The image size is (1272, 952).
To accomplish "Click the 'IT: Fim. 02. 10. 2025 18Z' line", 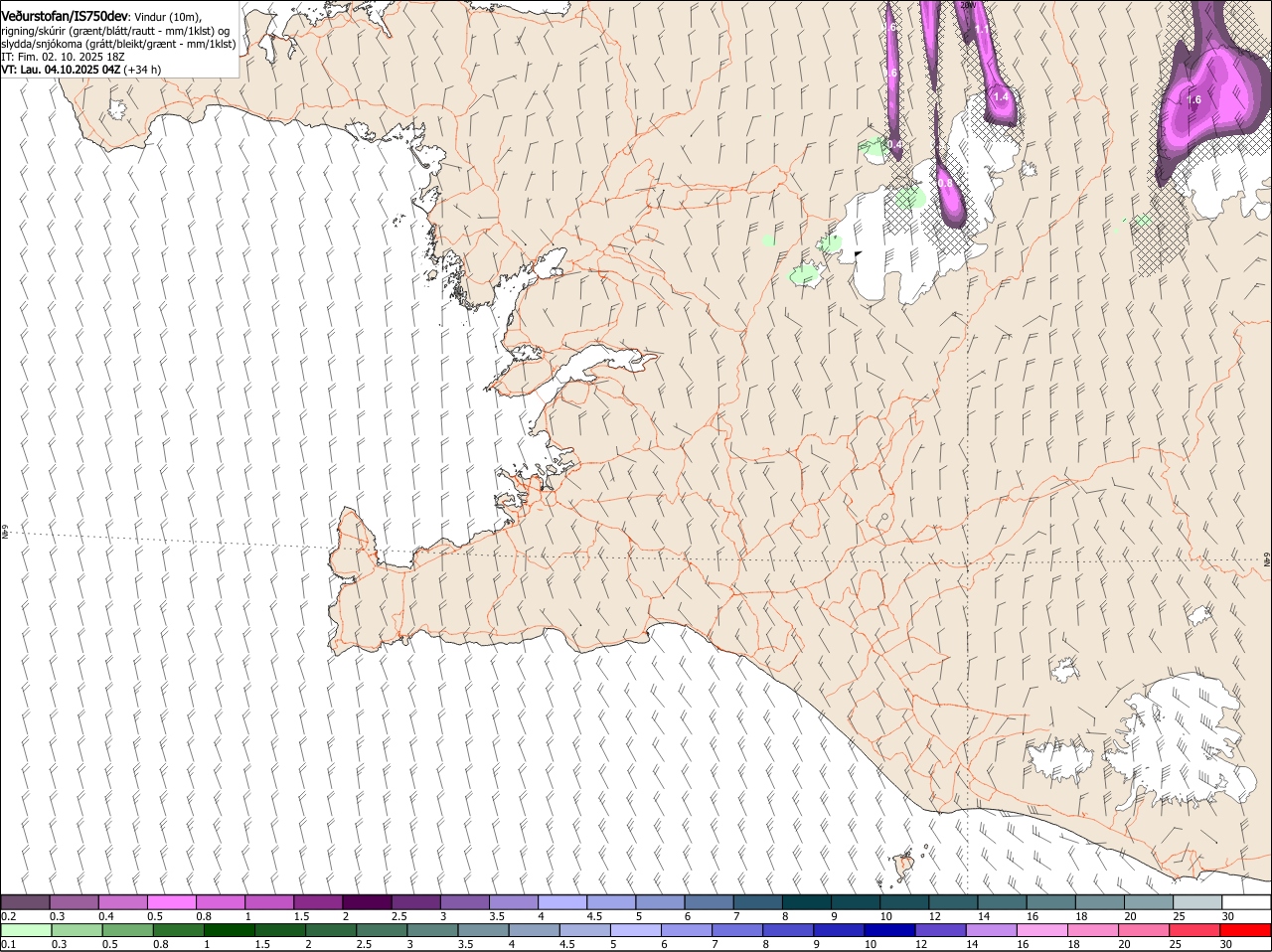I will pyautogui.click(x=63, y=57).
